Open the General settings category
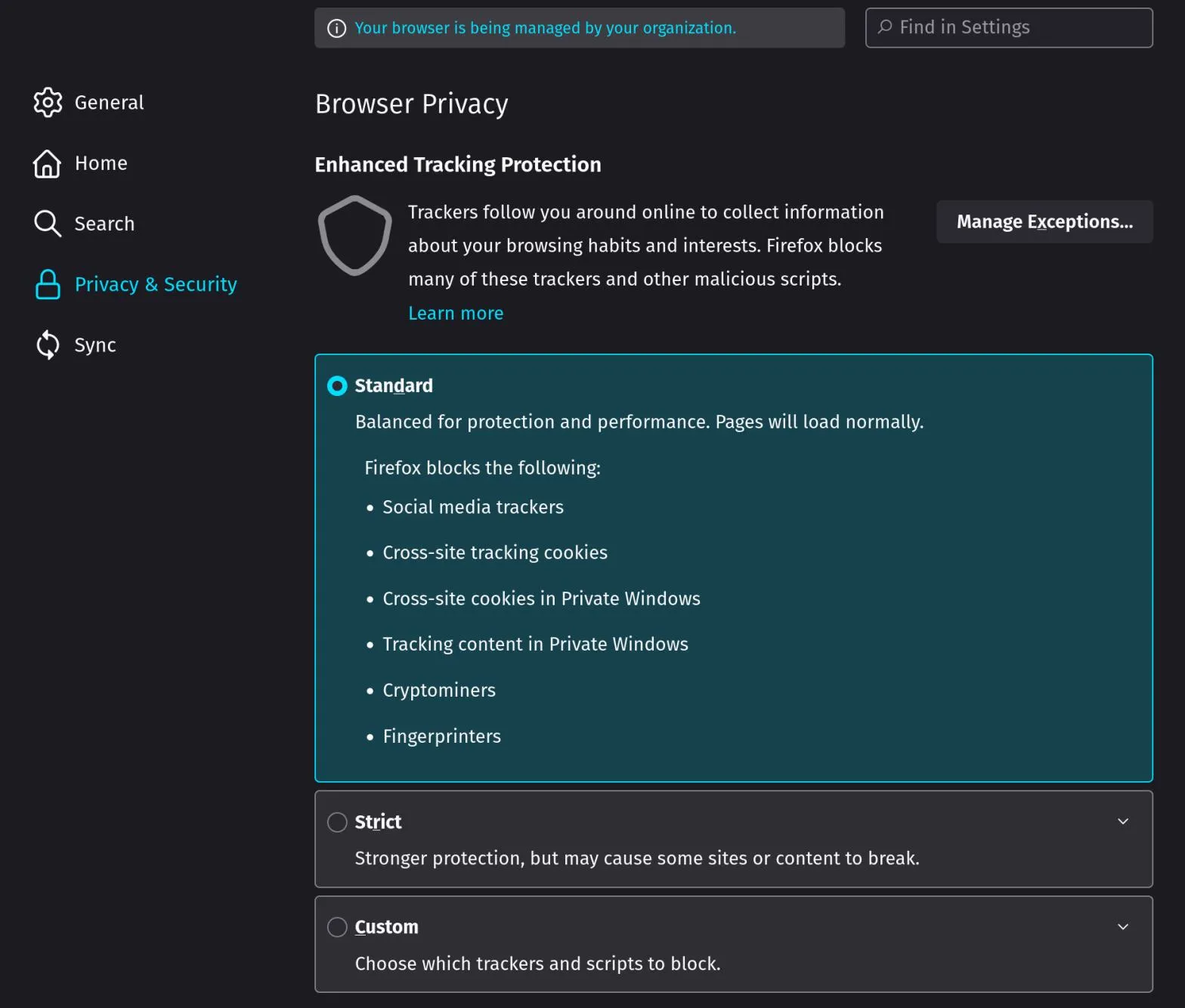The height and width of the screenshot is (1008, 1185). click(x=109, y=103)
